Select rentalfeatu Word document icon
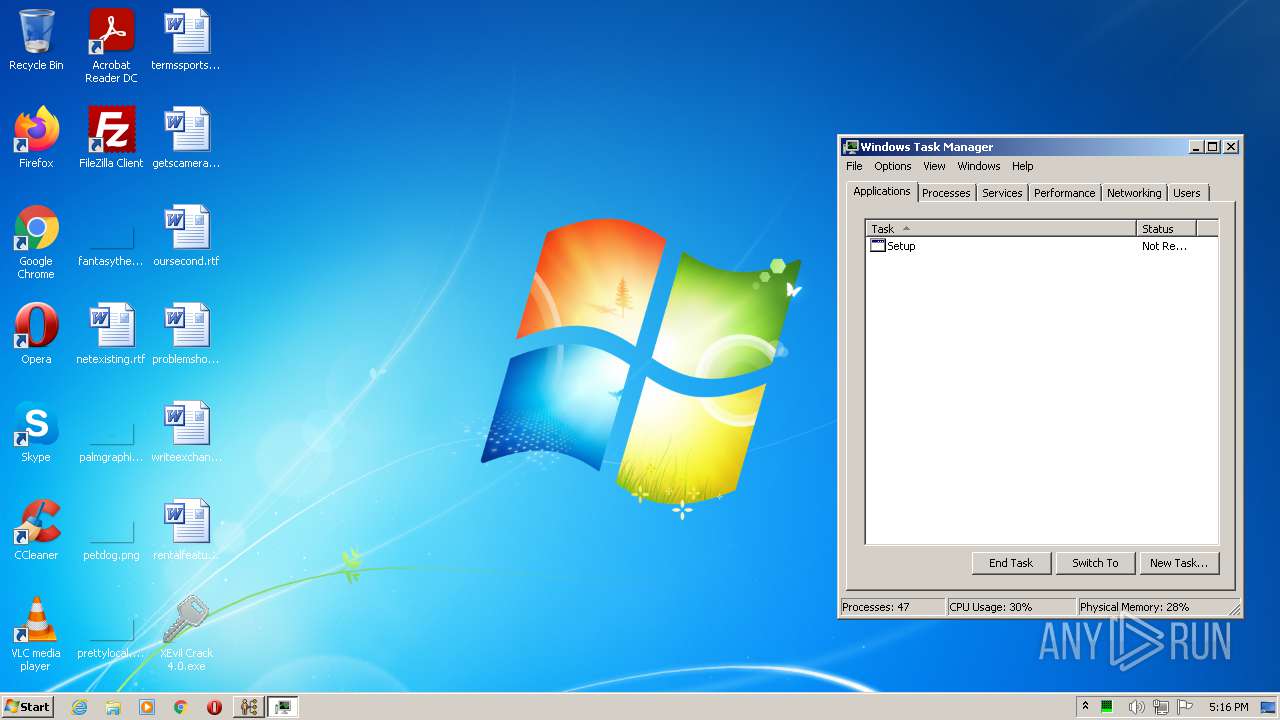 pyautogui.click(x=186, y=530)
